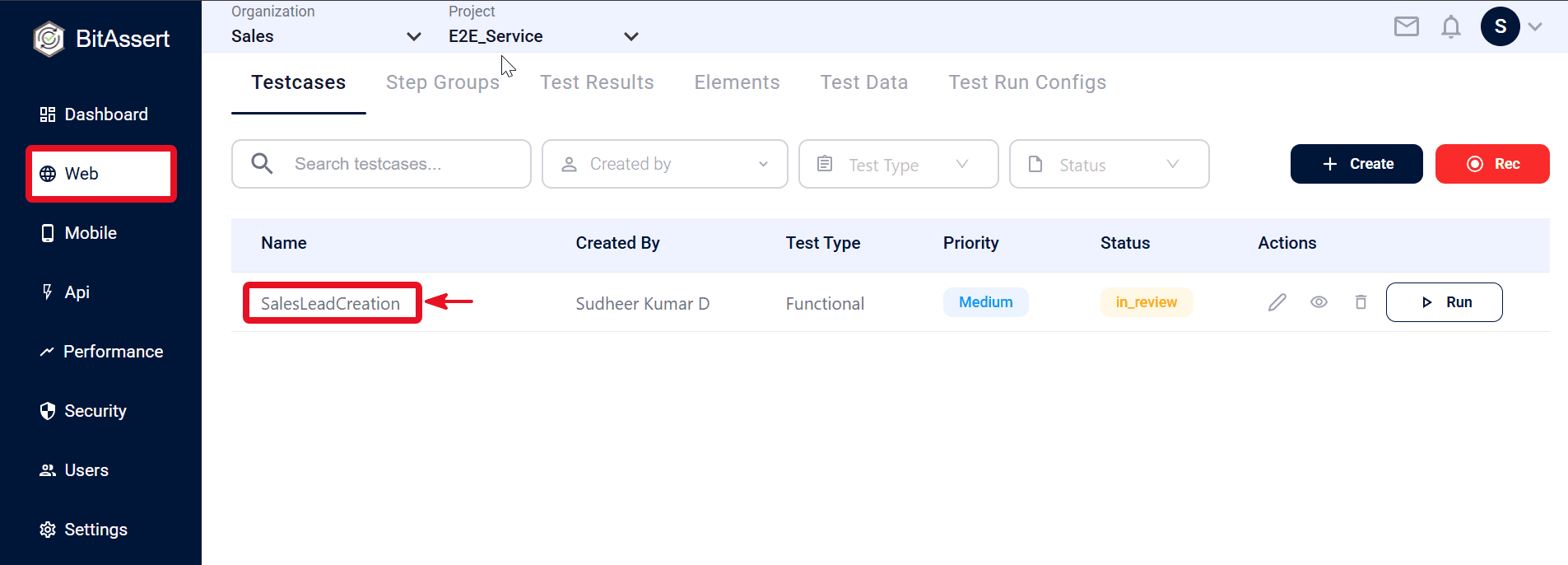Screen dimensions: 1568x565
Task: Click the Priority column header
Action: [x=970, y=243]
